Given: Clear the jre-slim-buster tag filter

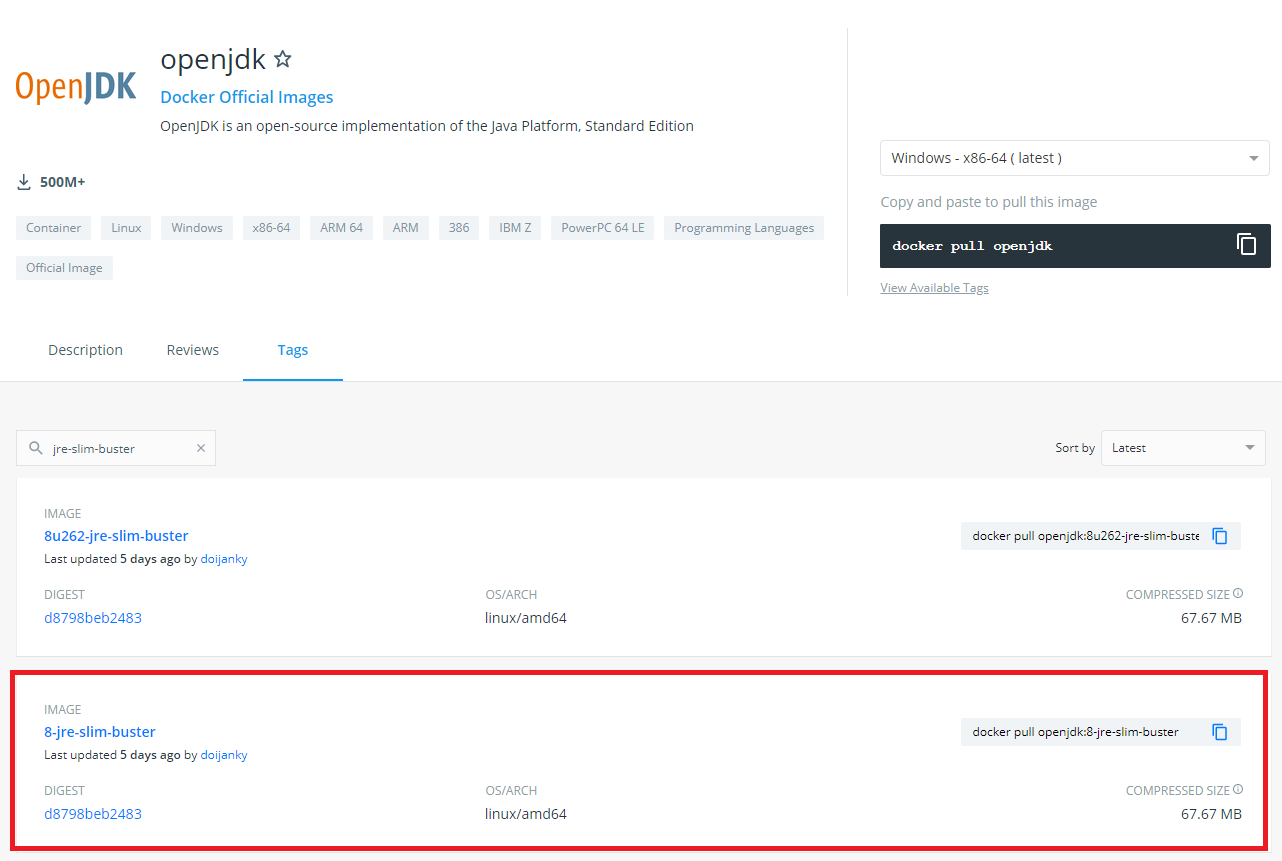Looking at the screenshot, I should tap(201, 448).
